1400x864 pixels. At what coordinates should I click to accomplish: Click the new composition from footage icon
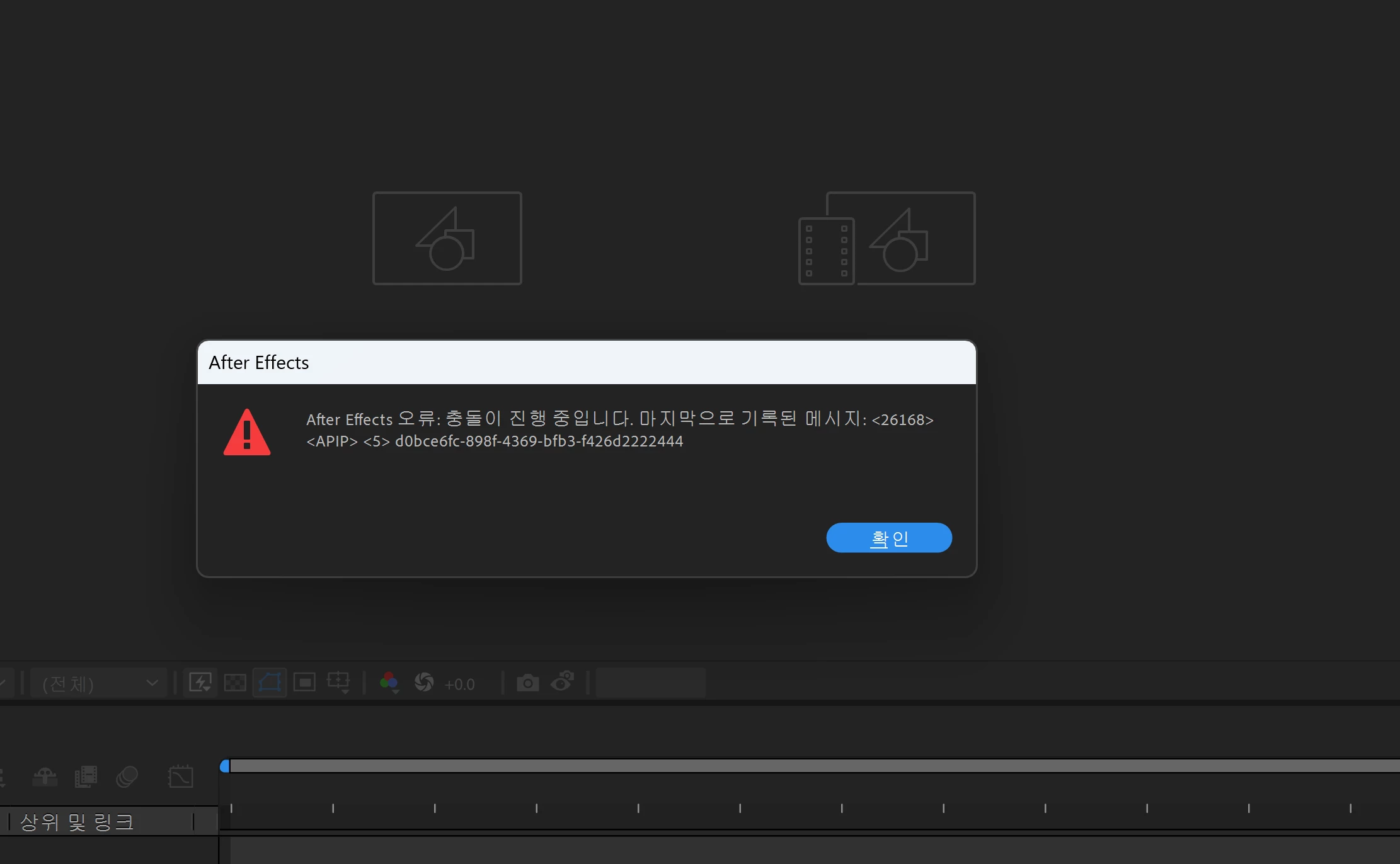click(x=886, y=239)
